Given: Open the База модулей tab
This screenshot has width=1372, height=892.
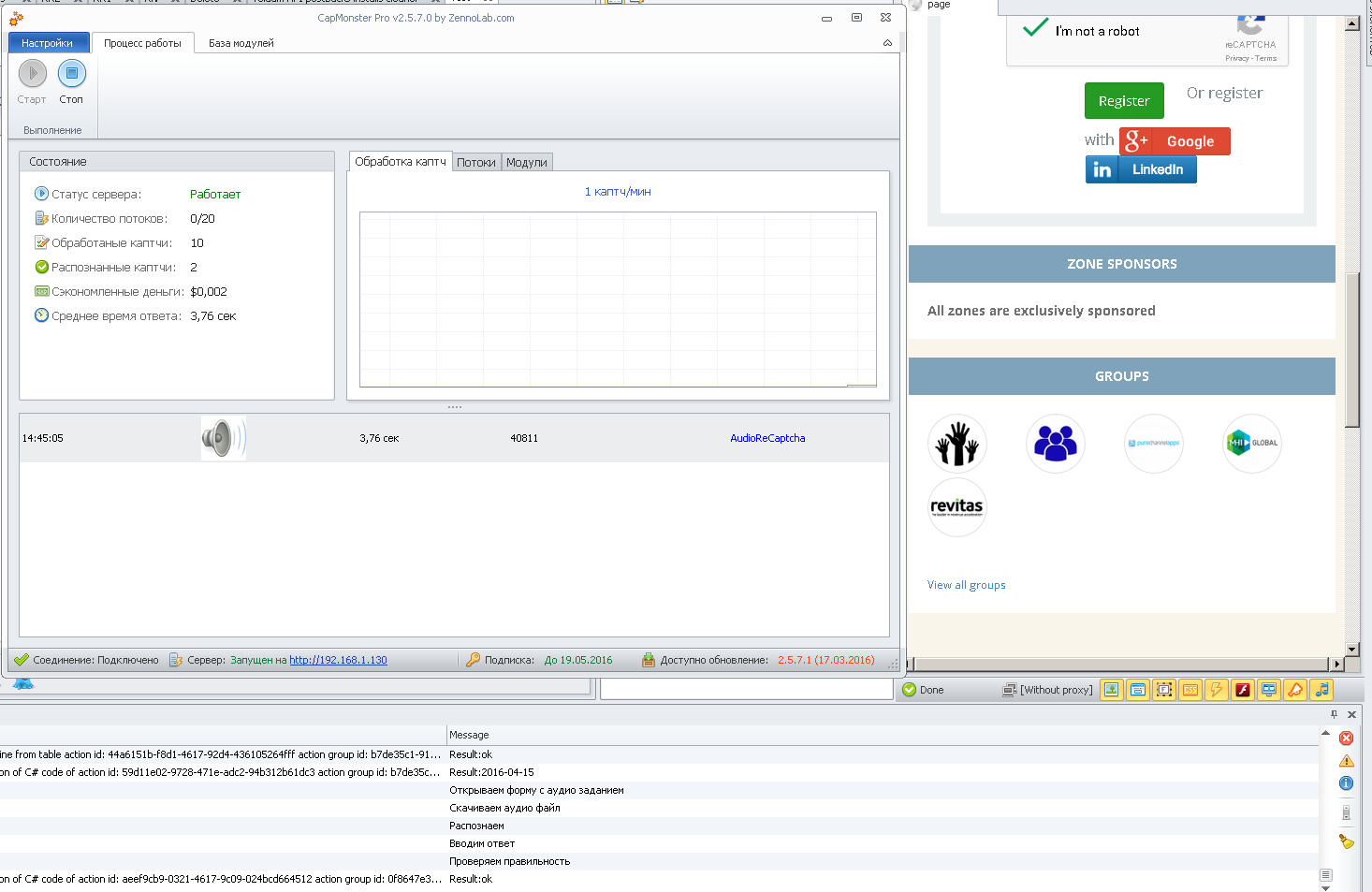Looking at the screenshot, I should click(241, 43).
